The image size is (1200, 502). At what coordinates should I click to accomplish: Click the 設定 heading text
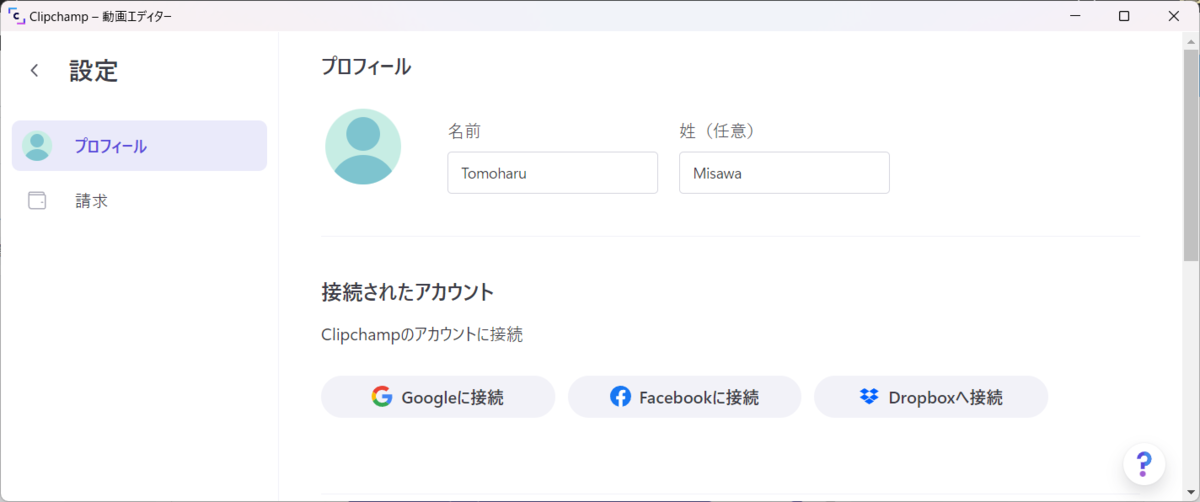pos(93,71)
